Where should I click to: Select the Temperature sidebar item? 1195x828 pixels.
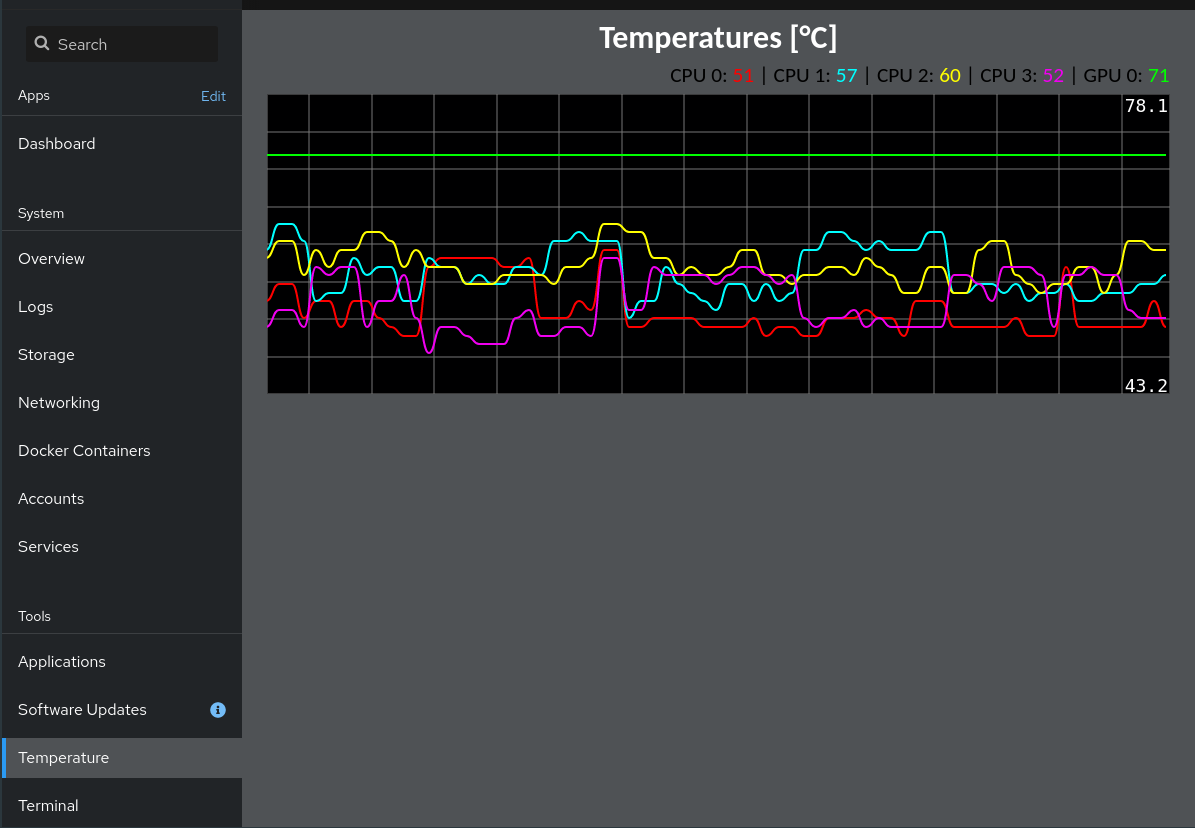(x=122, y=758)
